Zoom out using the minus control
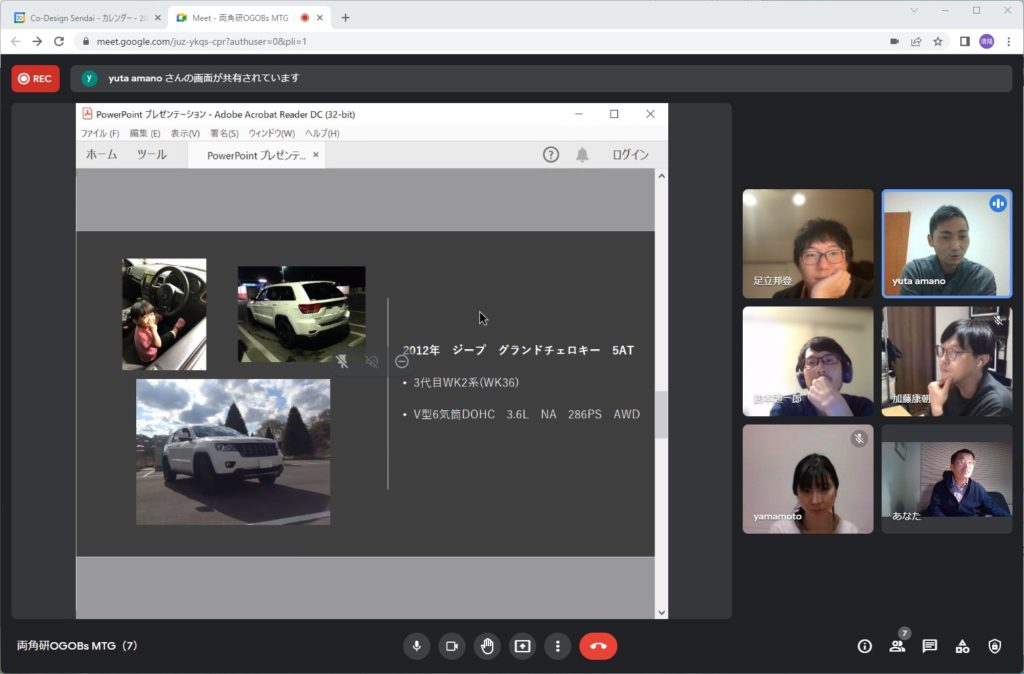Viewport: 1024px width, 674px height. (x=401, y=363)
